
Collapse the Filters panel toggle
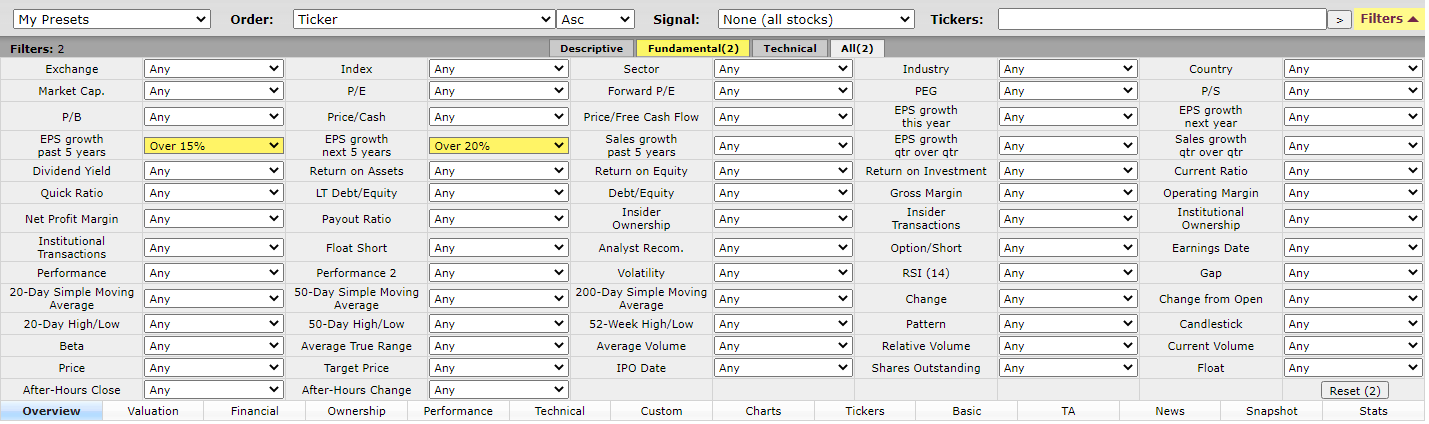(x=1389, y=19)
